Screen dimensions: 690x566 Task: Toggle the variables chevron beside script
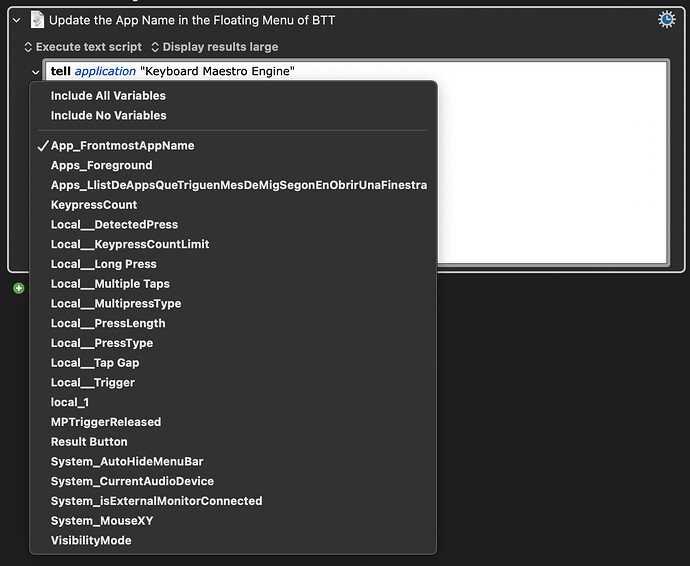coord(36,72)
